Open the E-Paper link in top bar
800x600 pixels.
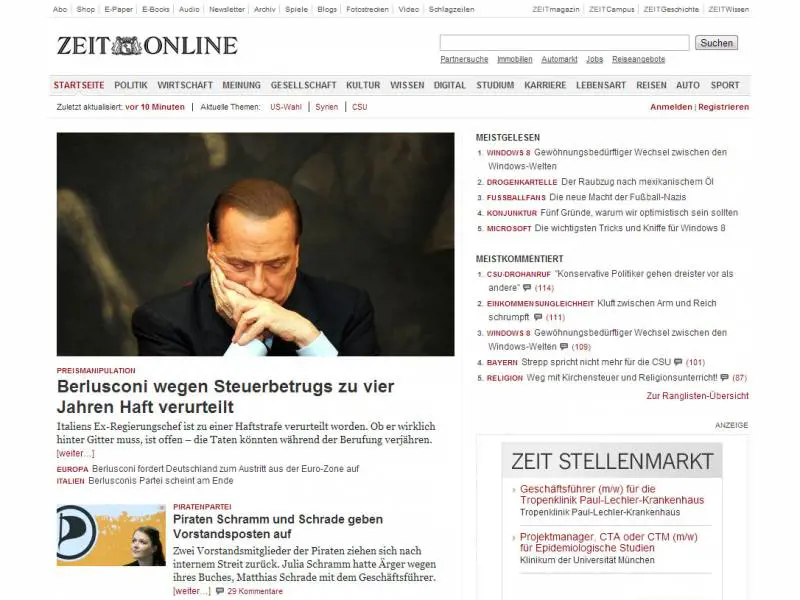[x=118, y=9]
